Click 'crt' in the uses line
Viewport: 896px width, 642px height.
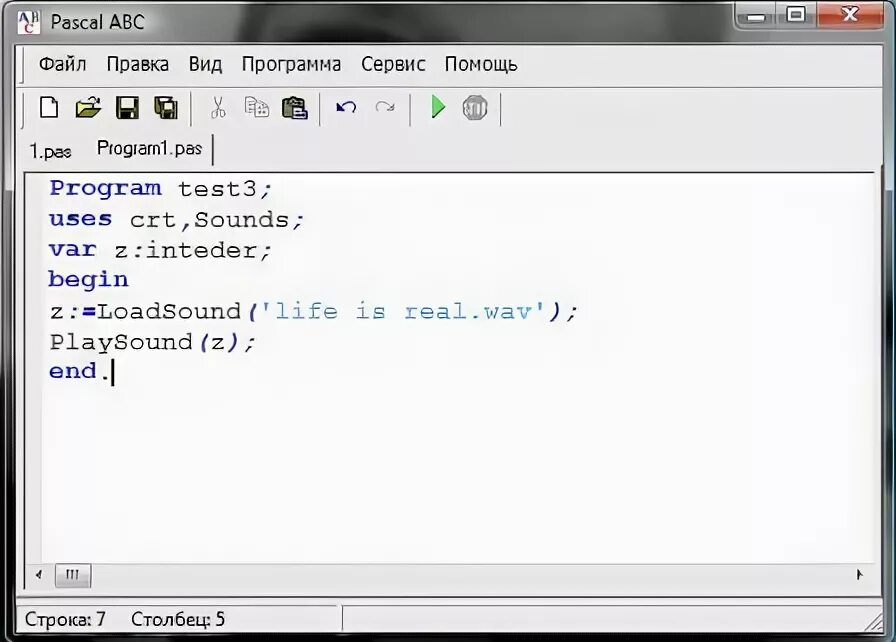(153, 220)
